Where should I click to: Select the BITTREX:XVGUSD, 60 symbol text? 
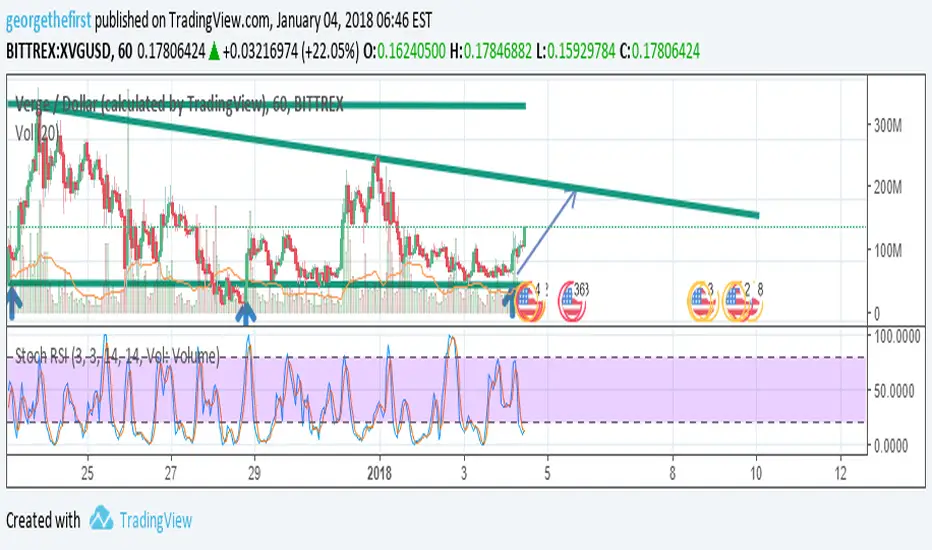tap(70, 51)
